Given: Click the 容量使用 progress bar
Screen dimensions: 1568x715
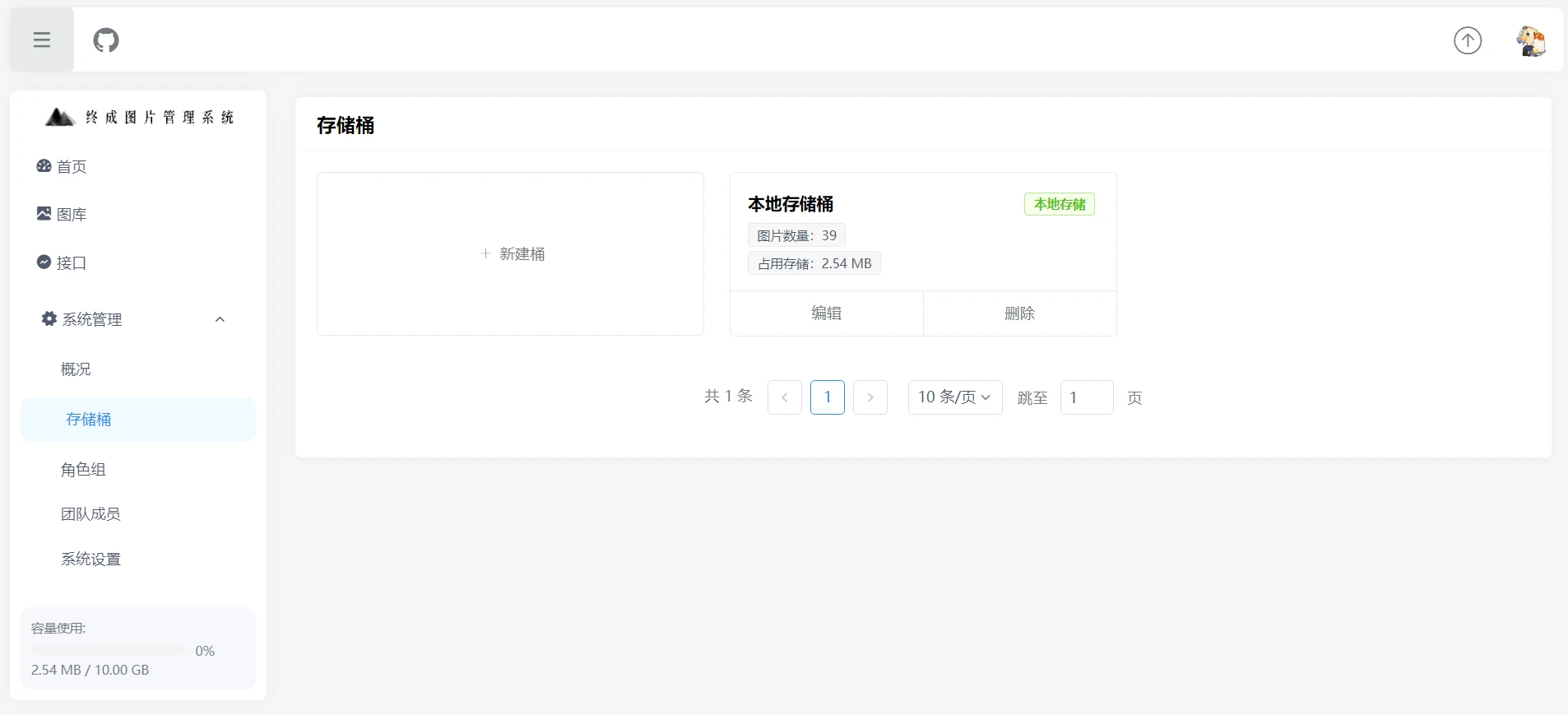Looking at the screenshot, I should [108, 650].
